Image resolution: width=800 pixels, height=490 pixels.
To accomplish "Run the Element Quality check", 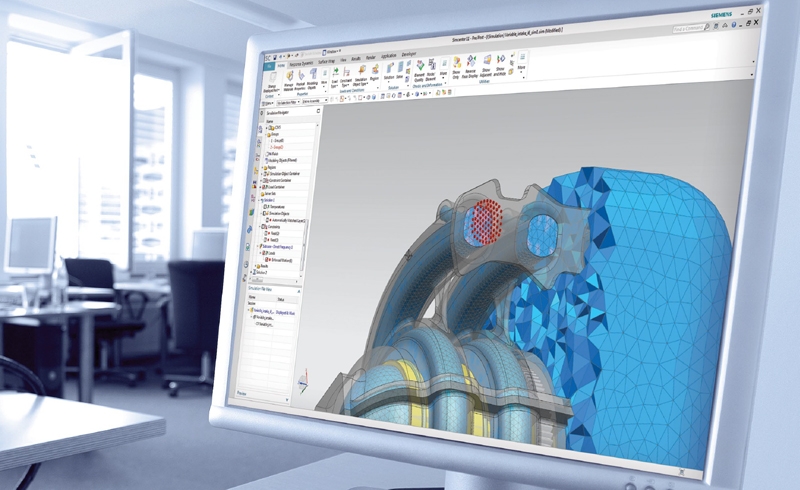I will click(x=419, y=70).
